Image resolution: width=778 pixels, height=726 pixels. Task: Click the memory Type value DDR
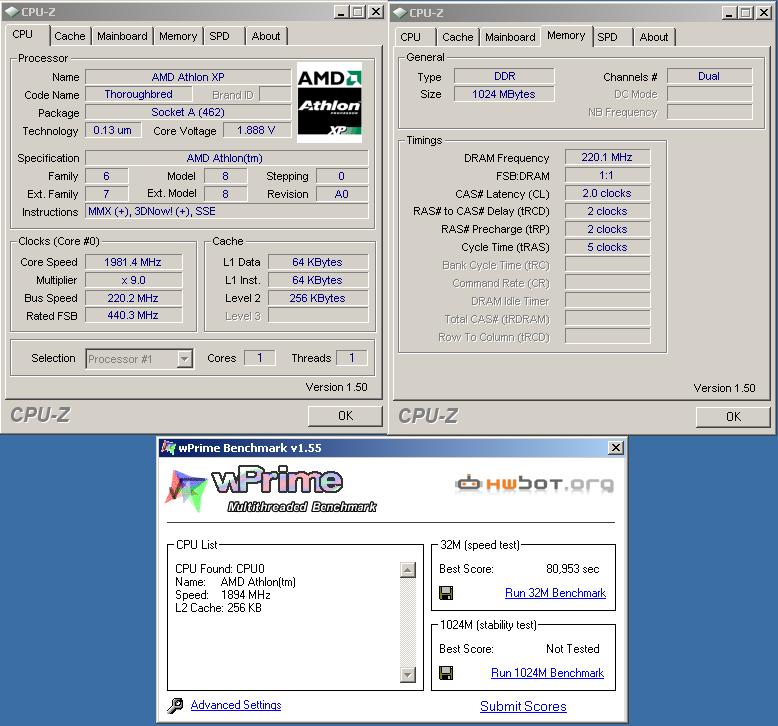pos(504,76)
